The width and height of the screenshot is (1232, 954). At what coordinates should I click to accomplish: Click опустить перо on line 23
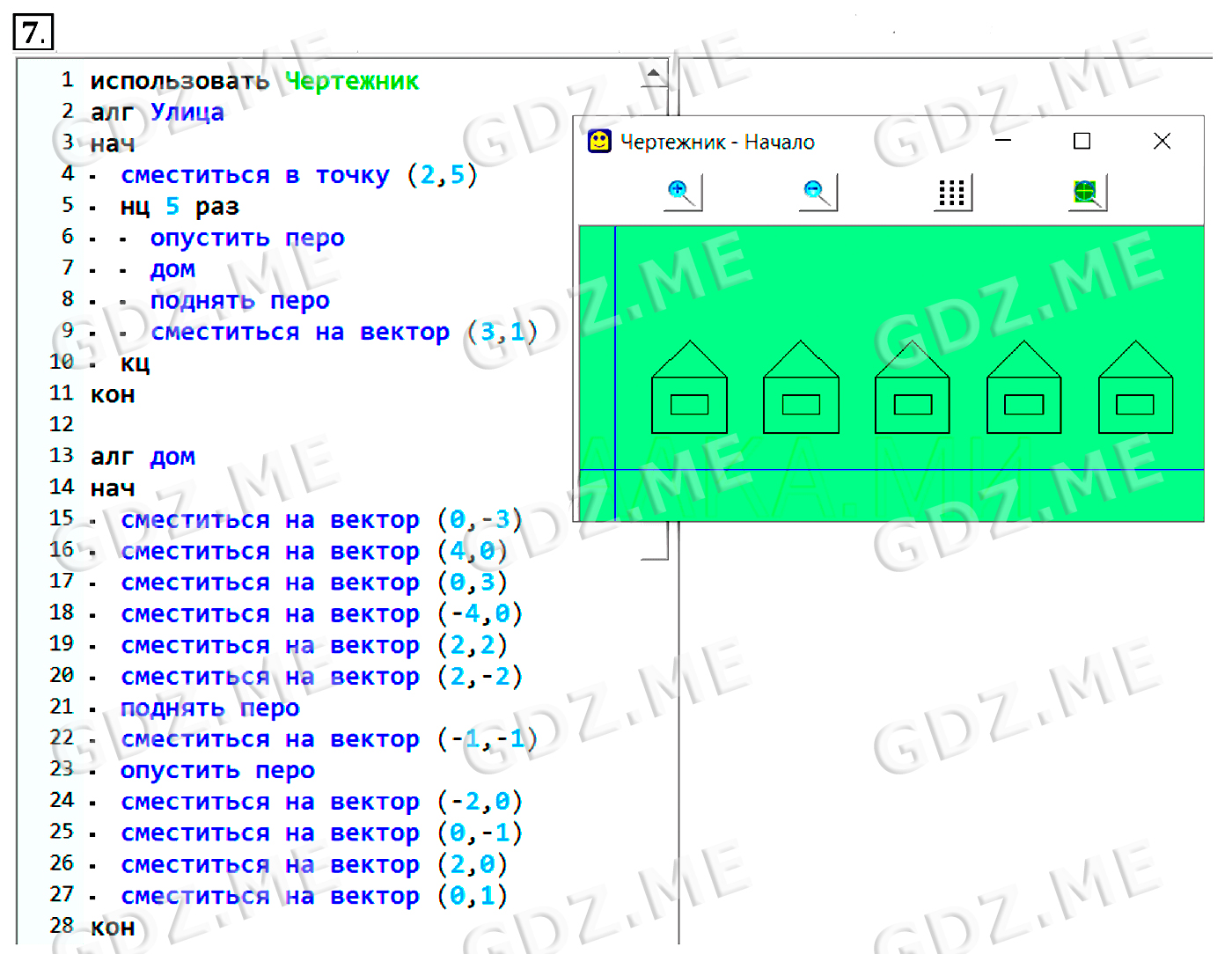217,770
